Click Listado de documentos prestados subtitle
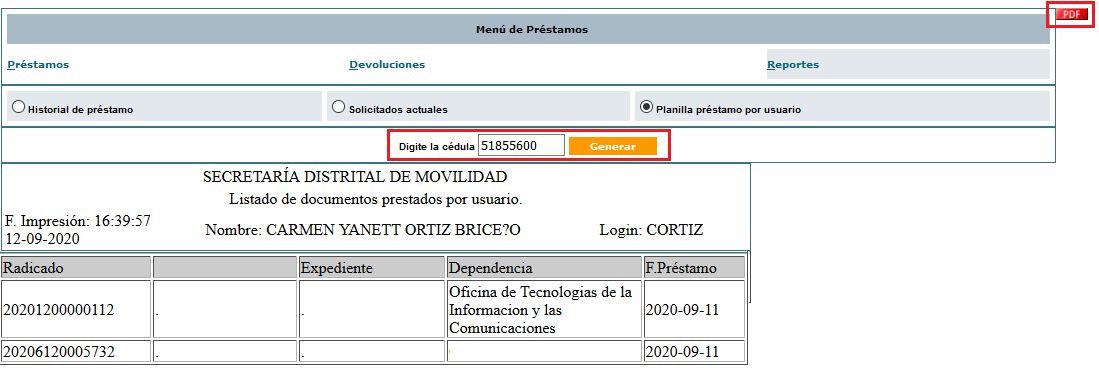Viewport: 1099px width, 370px height. click(376, 199)
